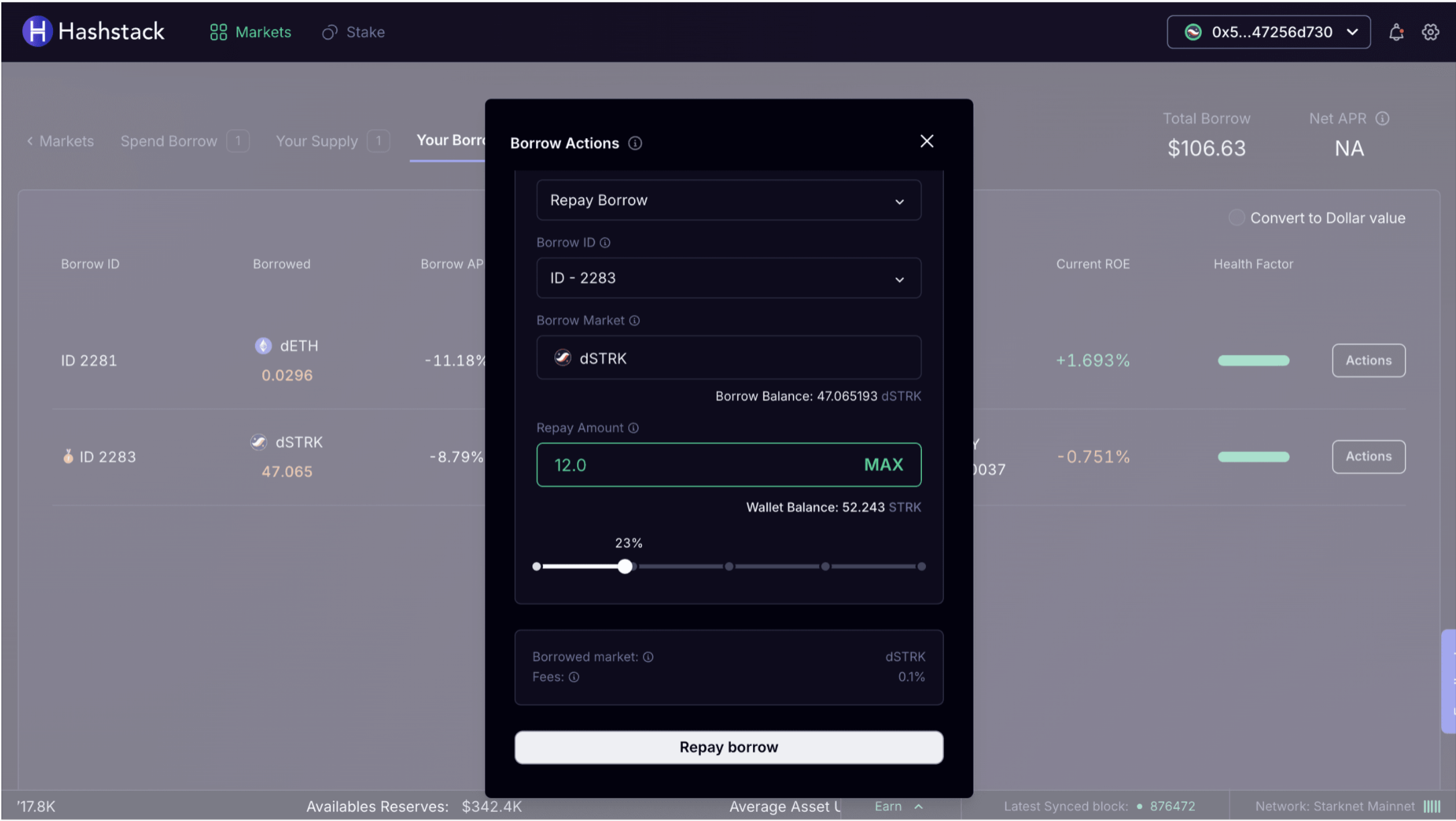This screenshot has width=1456, height=821.
Task: Click the Borrowed market info icon
Action: pyautogui.click(x=648, y=657)
